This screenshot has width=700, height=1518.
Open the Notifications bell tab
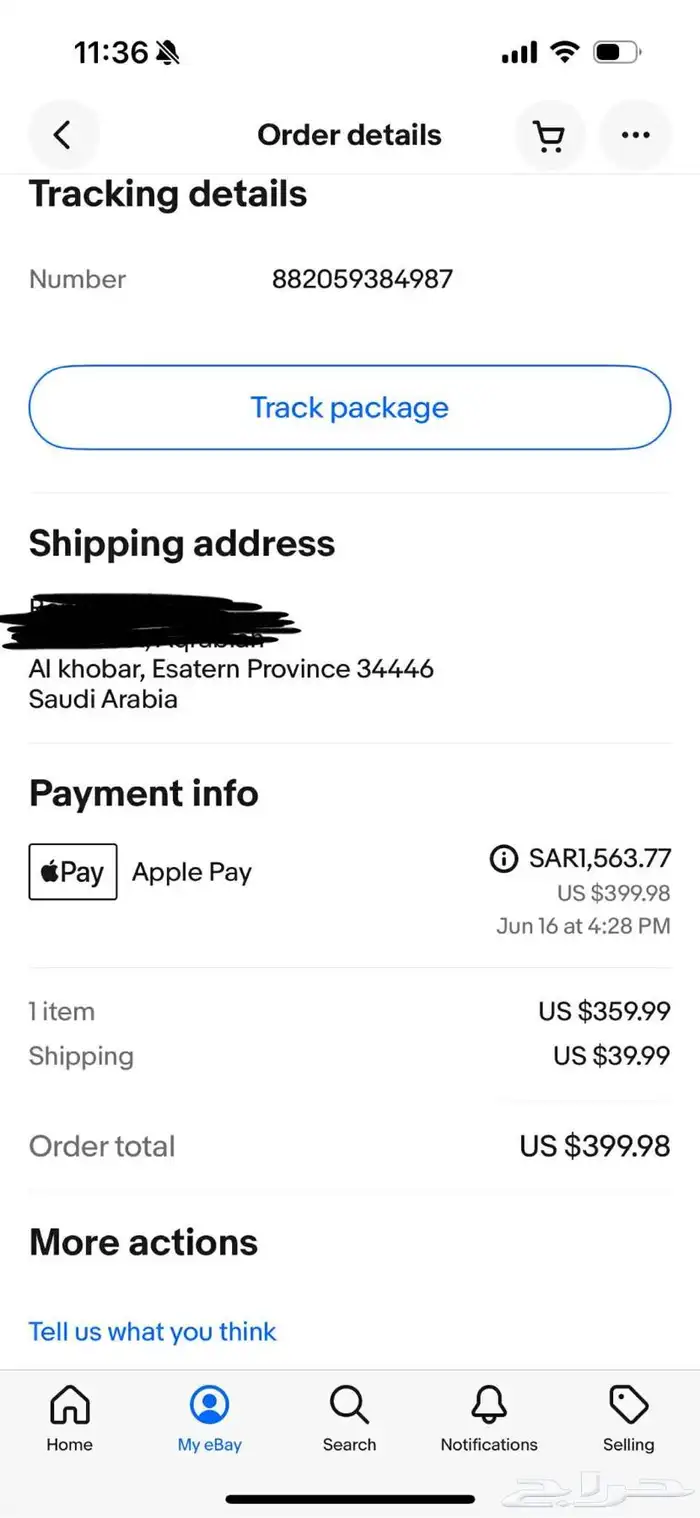[x=489, y=1416]
